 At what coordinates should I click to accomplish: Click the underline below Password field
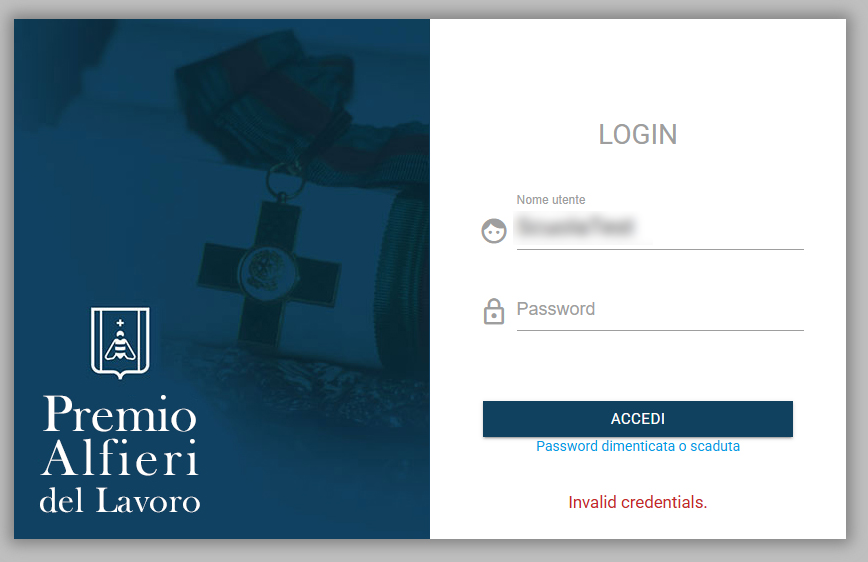pos(660,331)
